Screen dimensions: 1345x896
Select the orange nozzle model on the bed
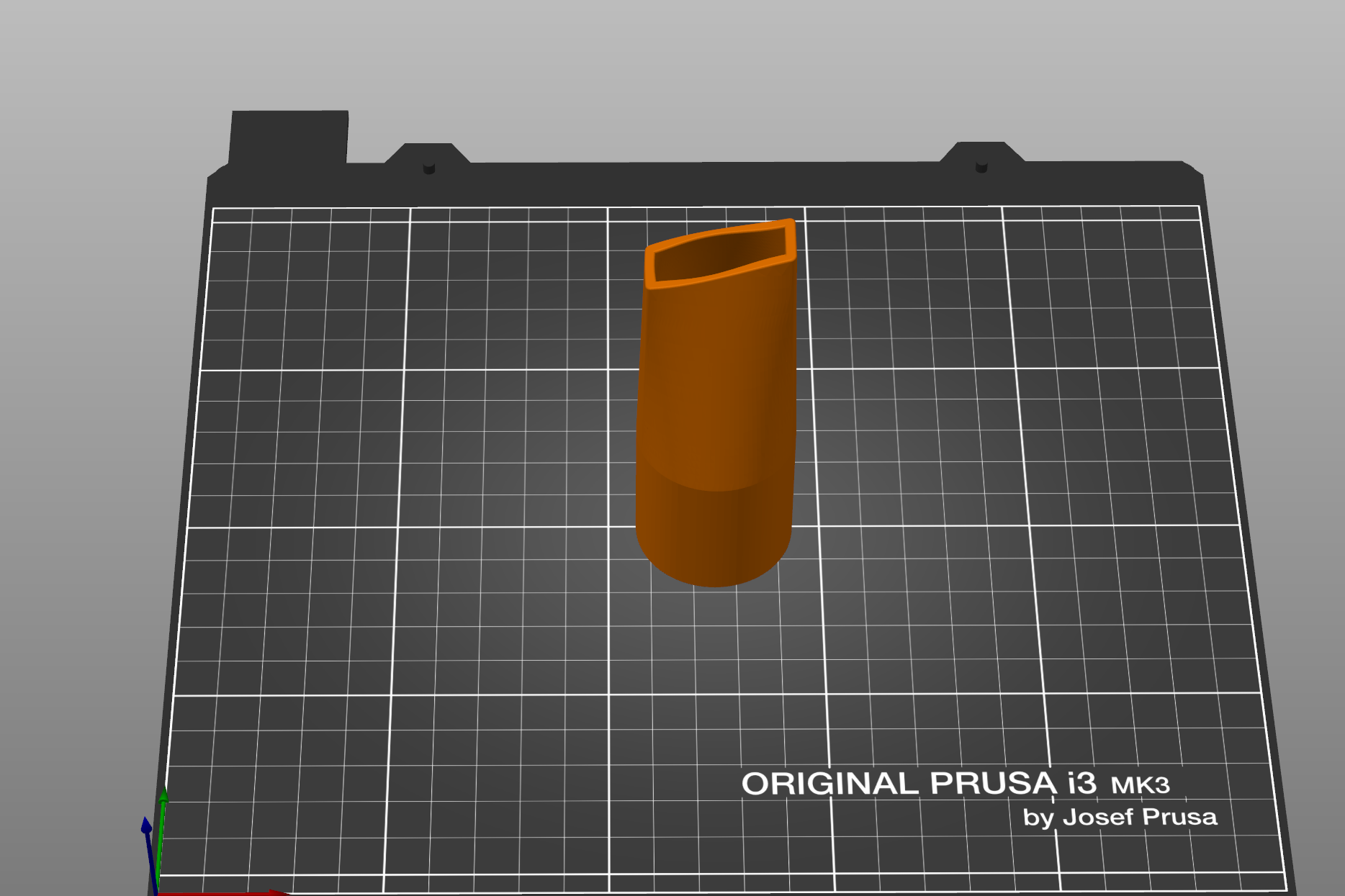point(716,403)
